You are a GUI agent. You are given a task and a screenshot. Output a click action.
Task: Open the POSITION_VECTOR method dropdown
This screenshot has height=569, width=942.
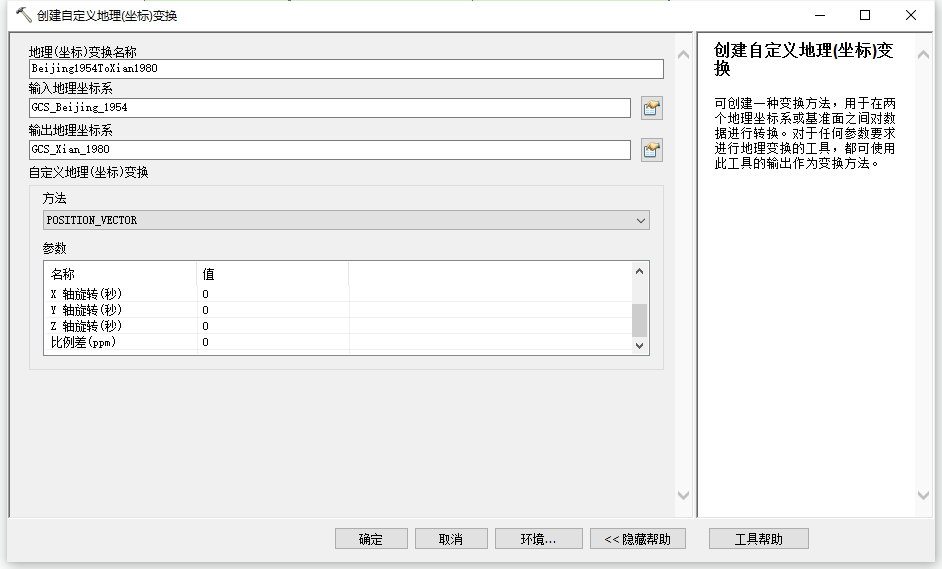pyautogui.click(x=346, y=220)
